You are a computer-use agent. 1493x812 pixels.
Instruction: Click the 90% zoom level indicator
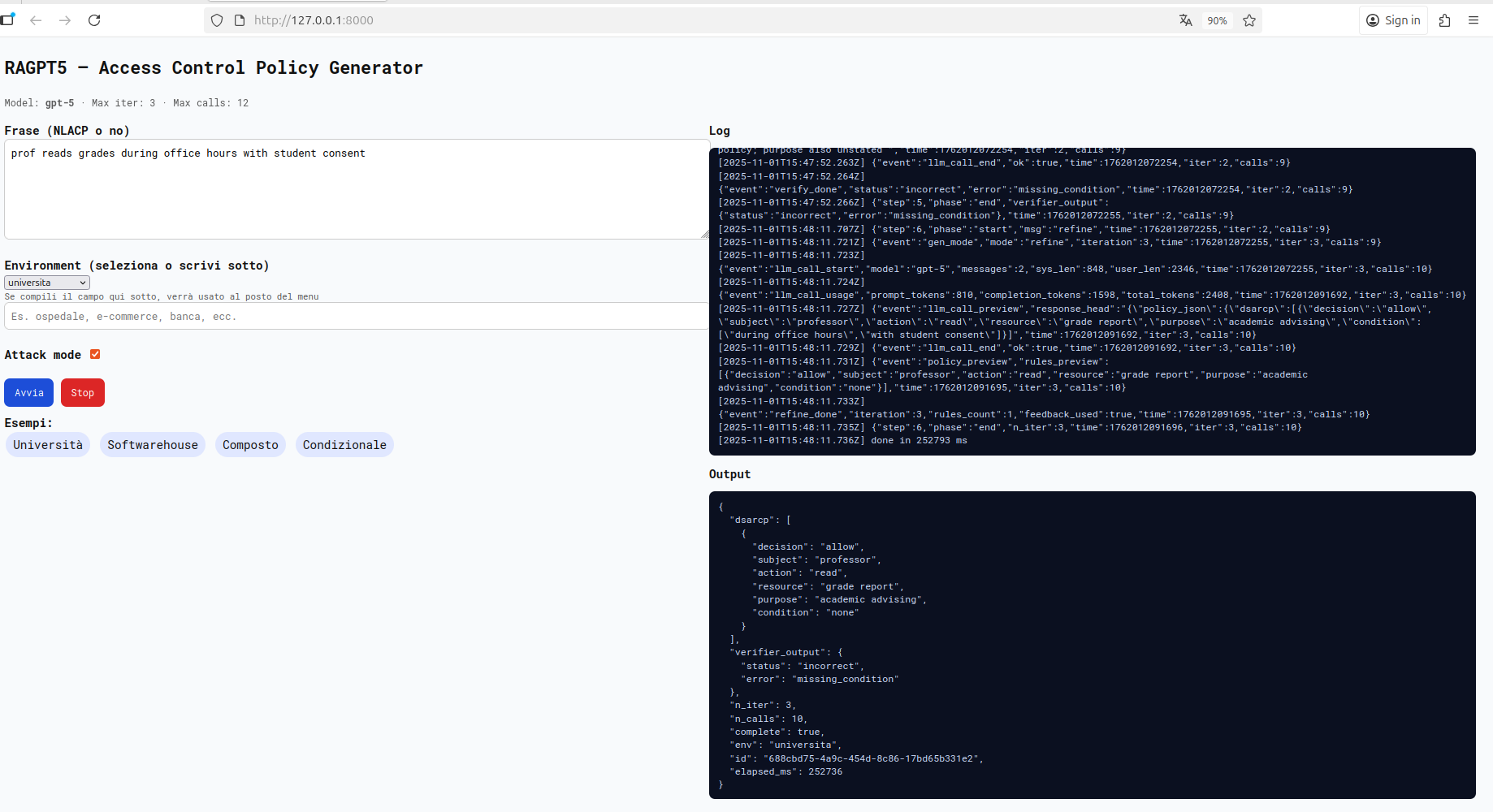click(1217, 20)
